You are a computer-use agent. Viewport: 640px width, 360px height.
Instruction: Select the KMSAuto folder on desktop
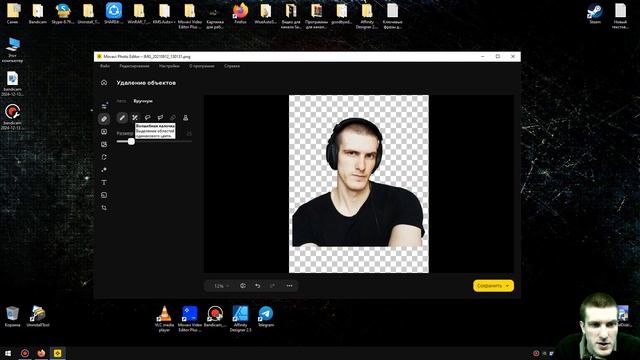coord(164,13)
